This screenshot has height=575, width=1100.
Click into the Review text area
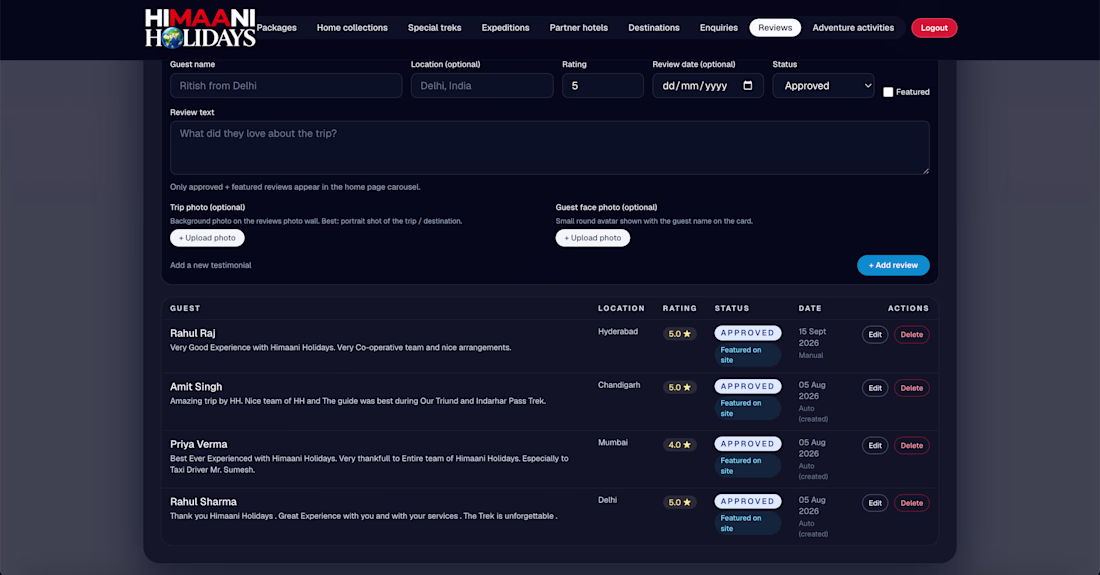point(549,148)
